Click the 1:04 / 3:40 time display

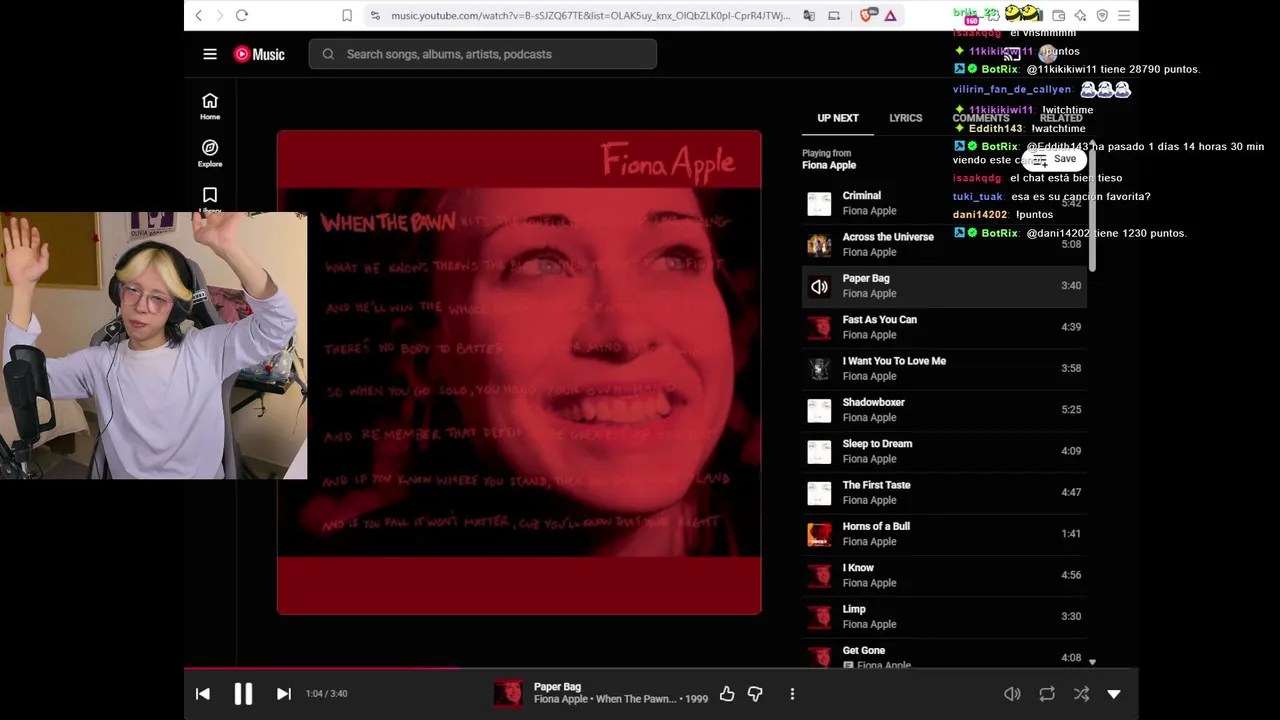[327, 693]
